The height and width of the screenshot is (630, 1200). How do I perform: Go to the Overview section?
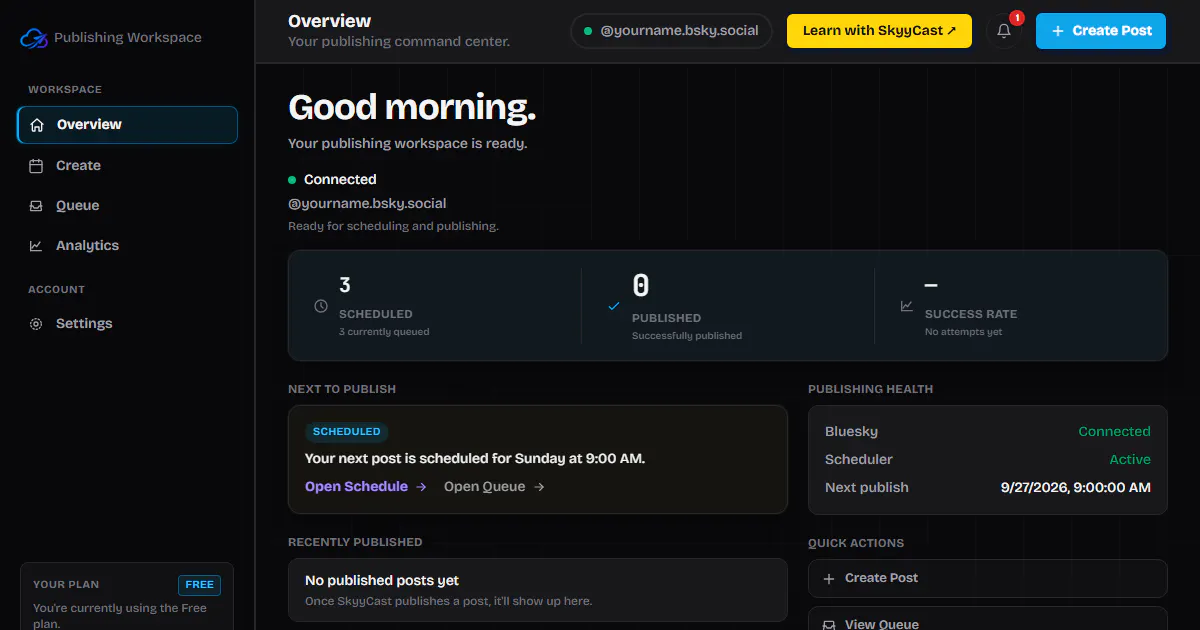[127, 125]
